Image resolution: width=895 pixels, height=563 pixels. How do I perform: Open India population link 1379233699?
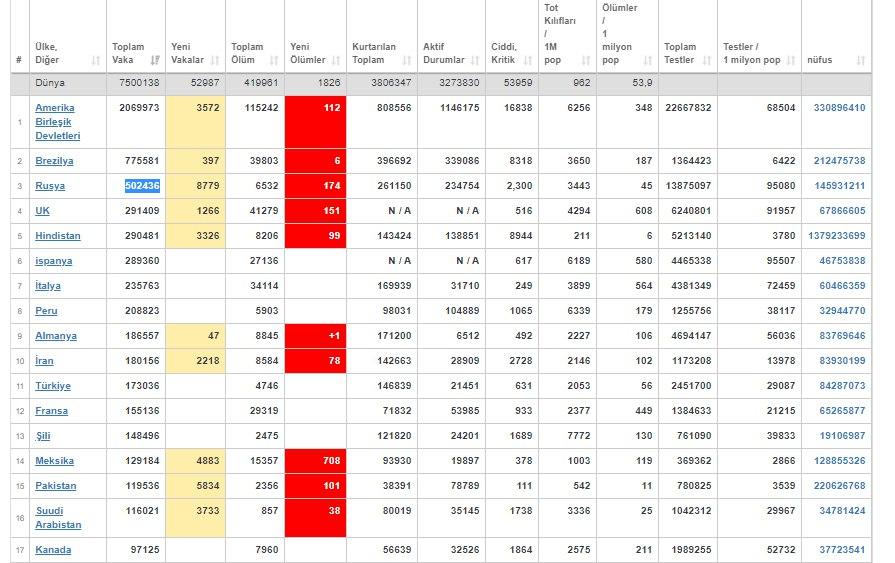pyautogui.click(x=837, y=236)
